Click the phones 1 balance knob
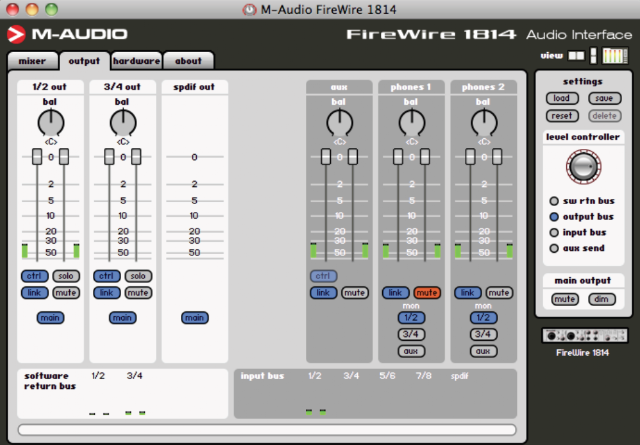This screenshot has width=640, height=445. coord(411,122)
